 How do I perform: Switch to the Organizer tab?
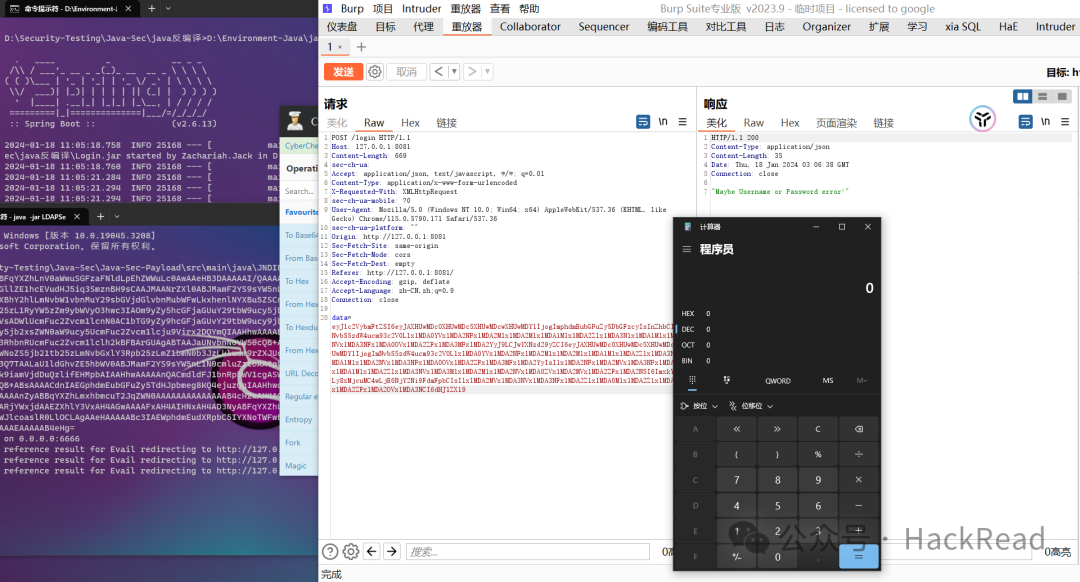pos(826,27)
